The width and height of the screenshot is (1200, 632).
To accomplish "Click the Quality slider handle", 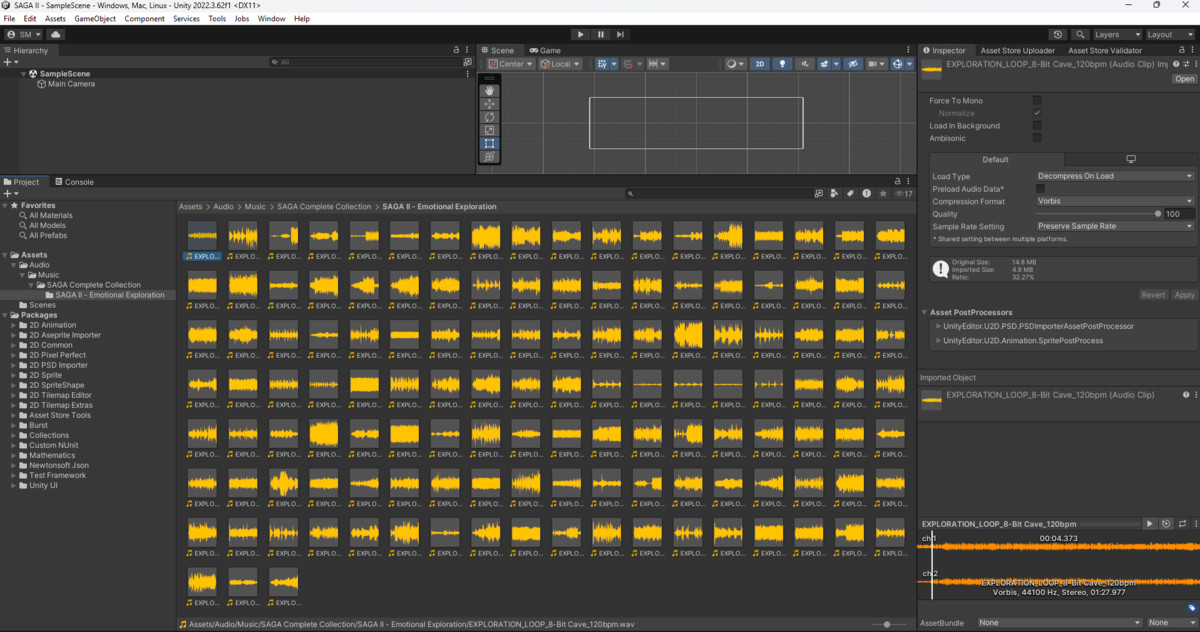I will pos(1158,214).
